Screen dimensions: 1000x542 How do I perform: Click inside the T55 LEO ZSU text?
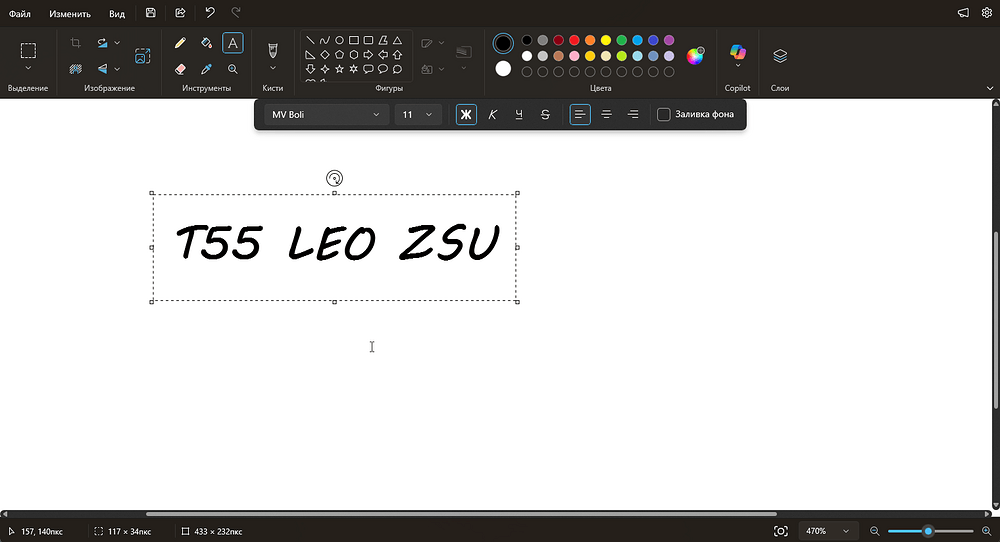pyautogui.click(x=337, y=243)
